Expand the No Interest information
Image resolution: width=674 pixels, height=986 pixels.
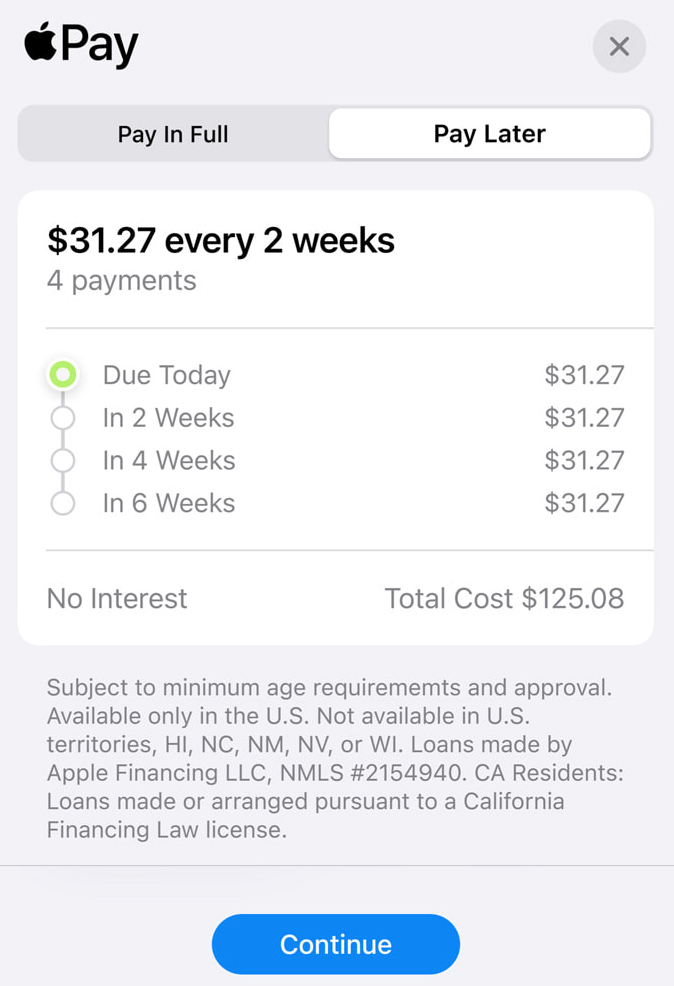tap(117, 598)
